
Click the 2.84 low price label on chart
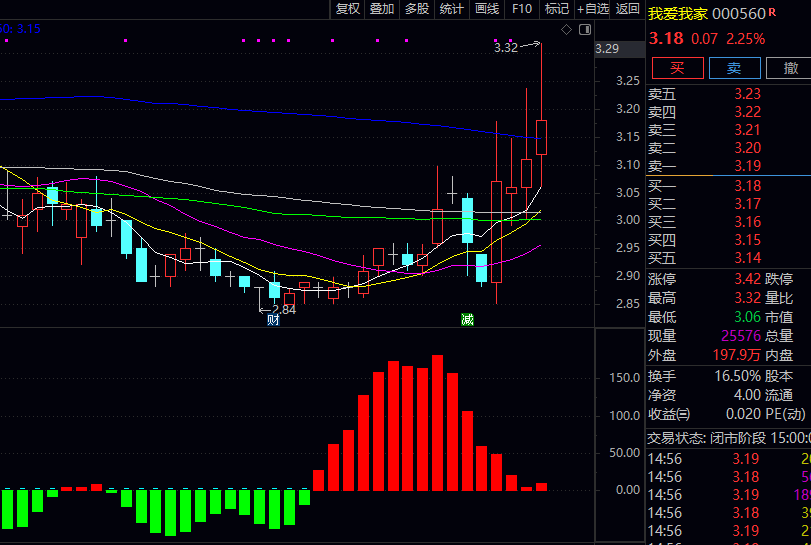point(284,310)
